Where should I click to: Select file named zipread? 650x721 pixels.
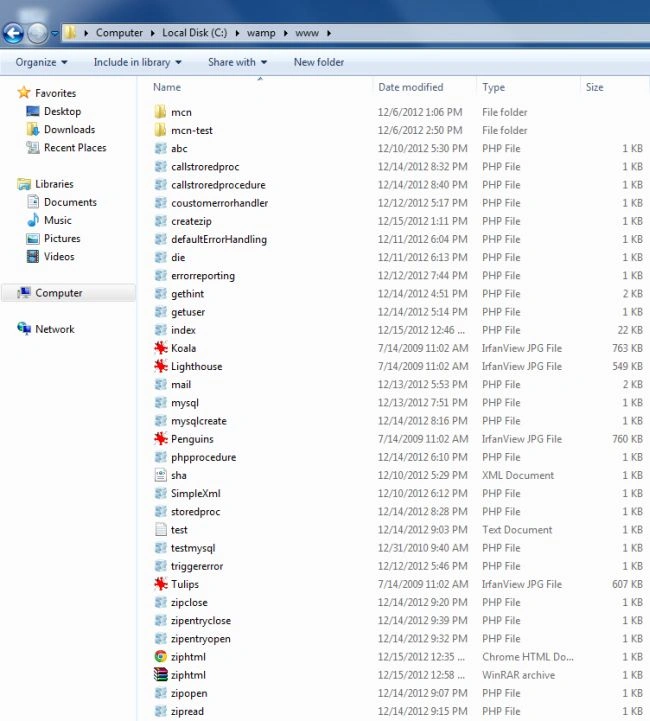187,711
